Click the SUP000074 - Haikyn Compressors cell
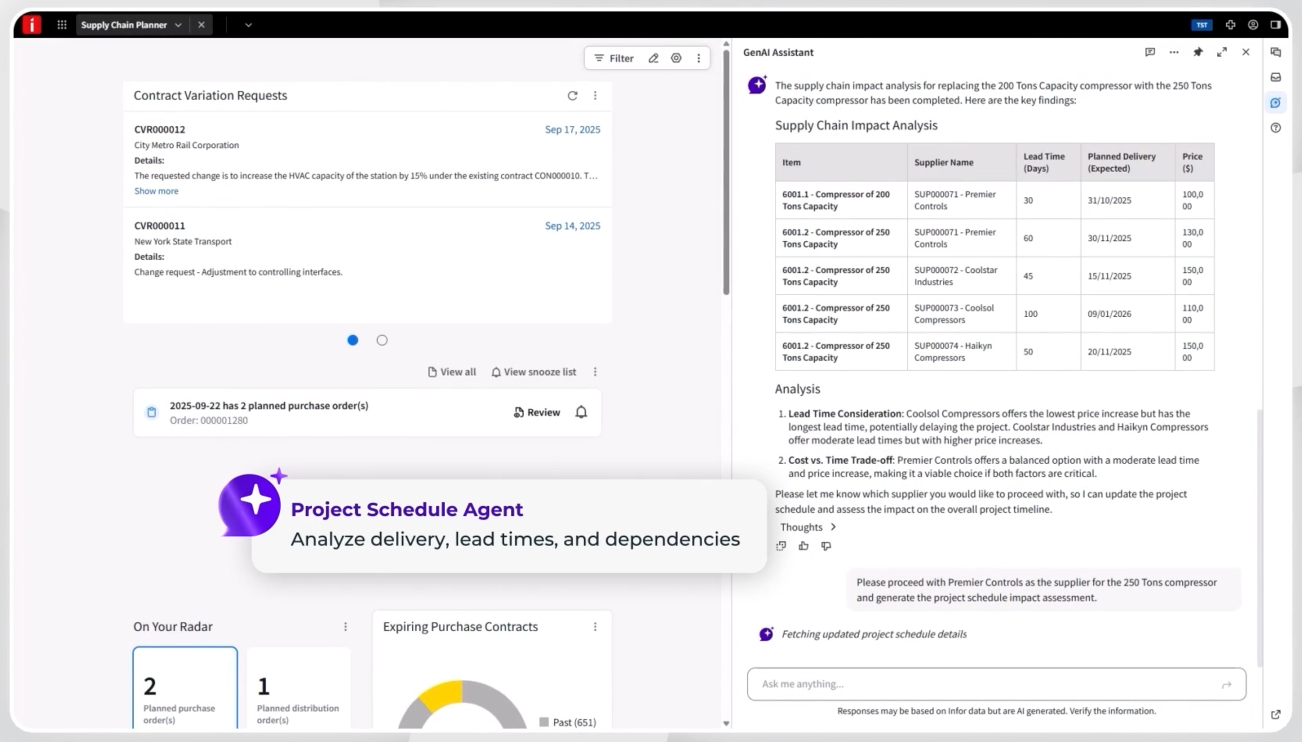Viewport: 1302px width, 742px height. click(961, 352)
